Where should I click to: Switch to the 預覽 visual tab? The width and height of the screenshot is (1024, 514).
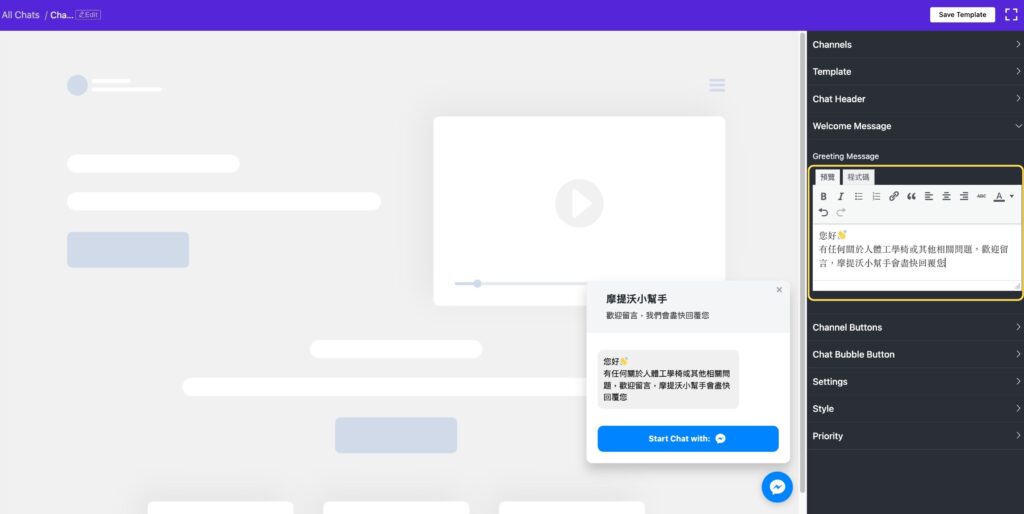[827, 177]
